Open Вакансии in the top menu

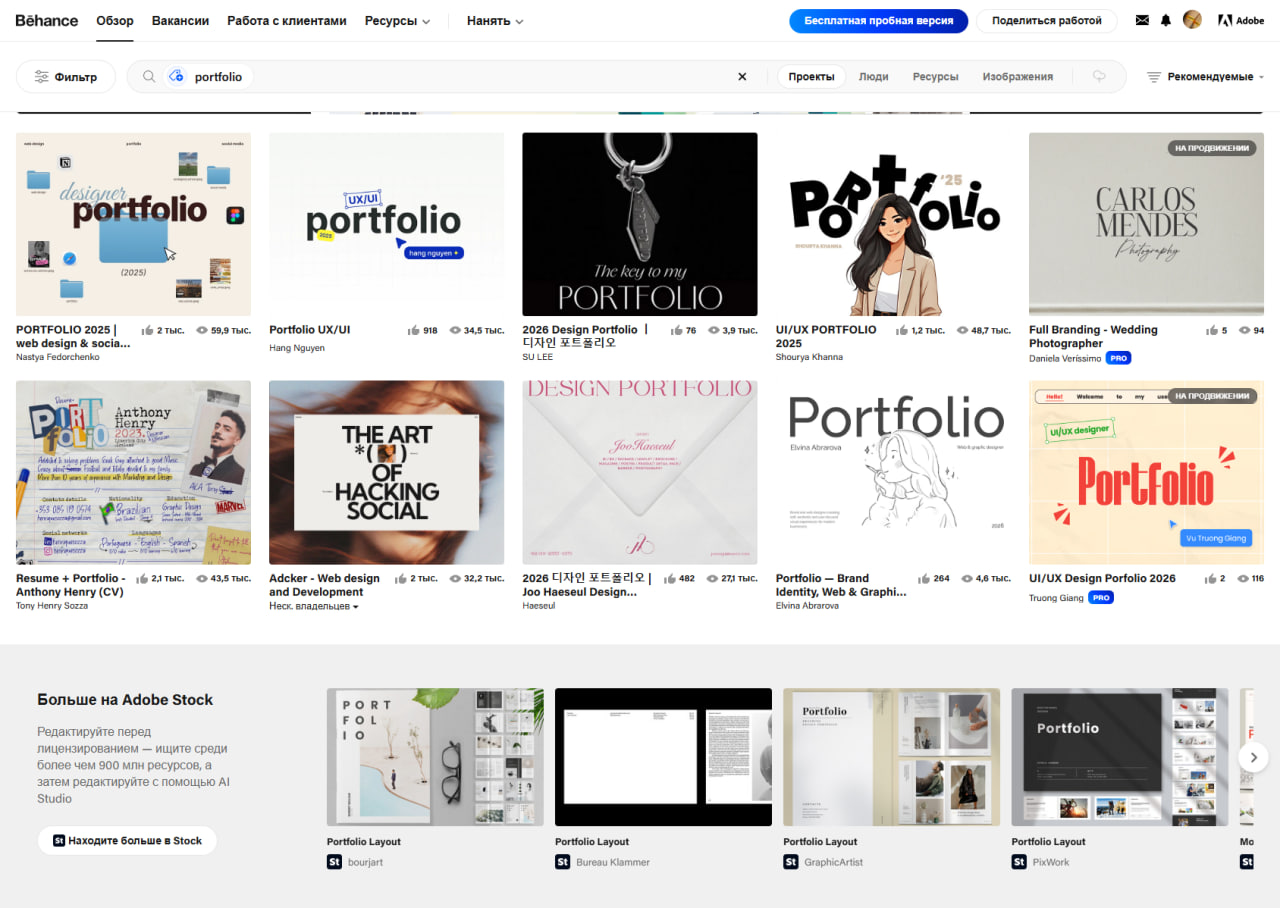pos(180,20)
